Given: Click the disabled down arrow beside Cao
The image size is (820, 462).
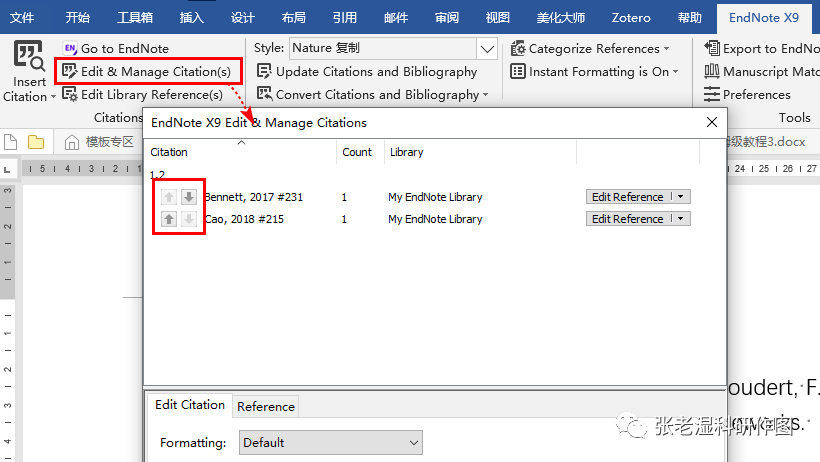Looking at the screenshot, I should coord(189,219).
